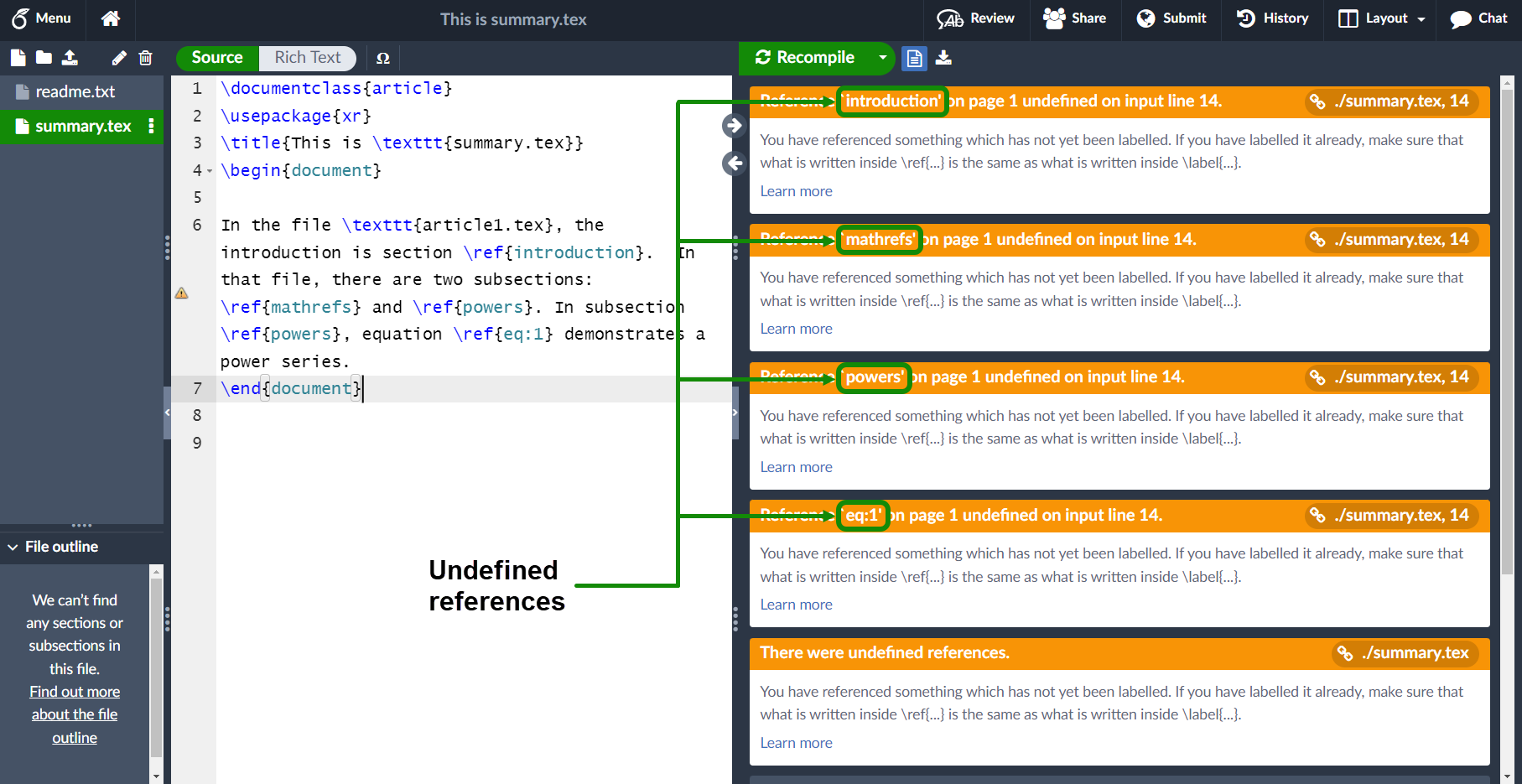
Task: Create a new file using the blank-page icon
Action: point(18,58)
